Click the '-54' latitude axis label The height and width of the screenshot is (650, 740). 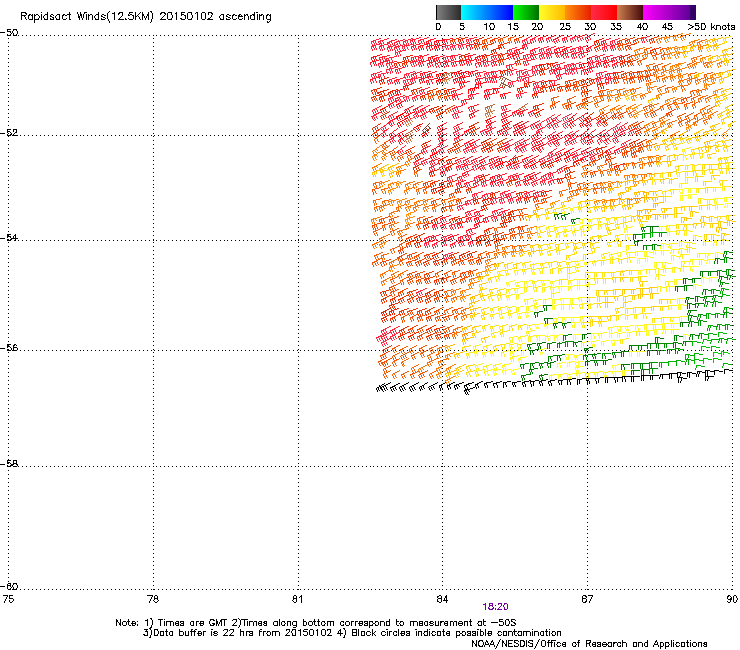coord(9,237)
